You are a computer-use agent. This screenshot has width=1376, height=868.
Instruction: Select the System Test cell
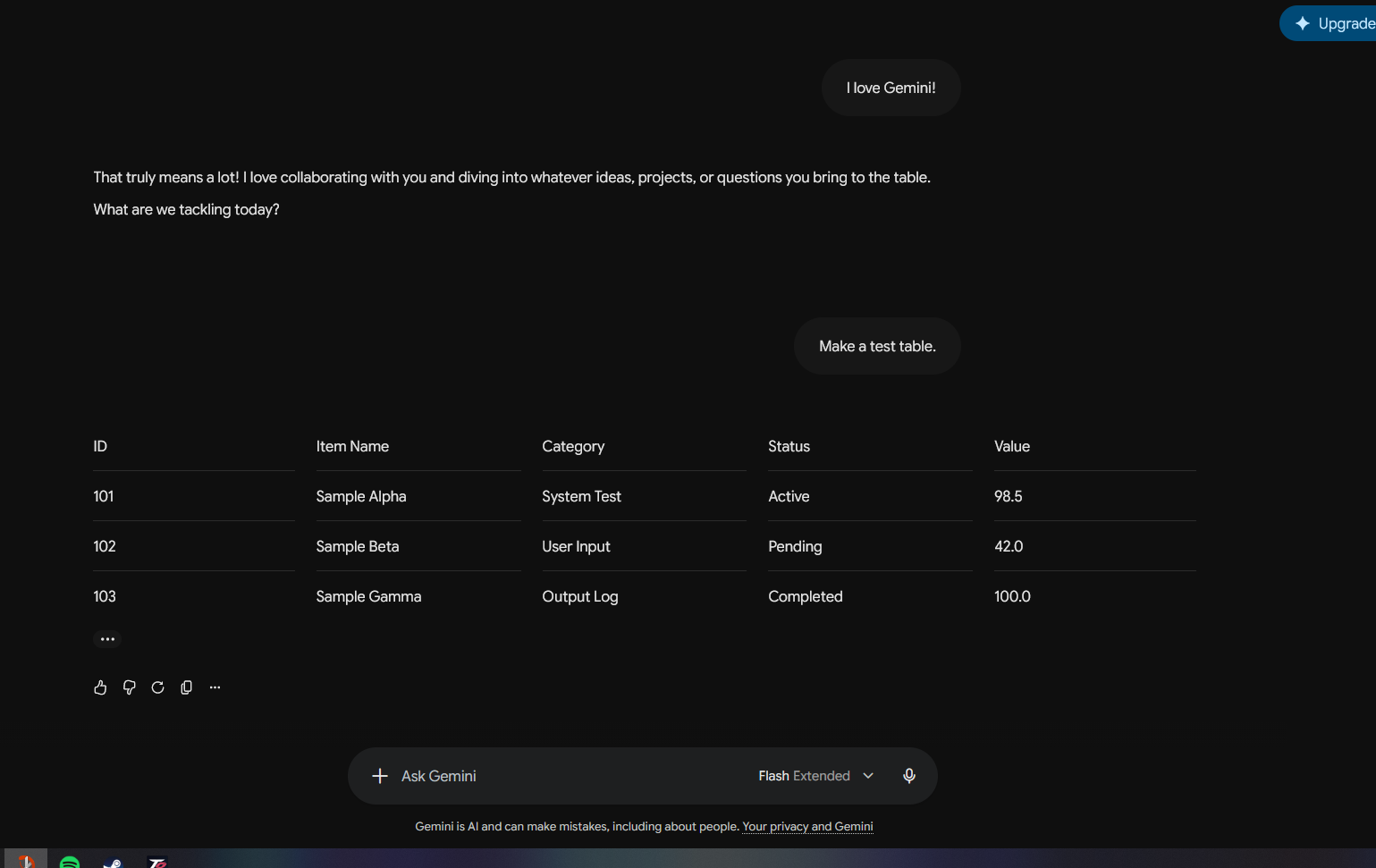(581, 496)
